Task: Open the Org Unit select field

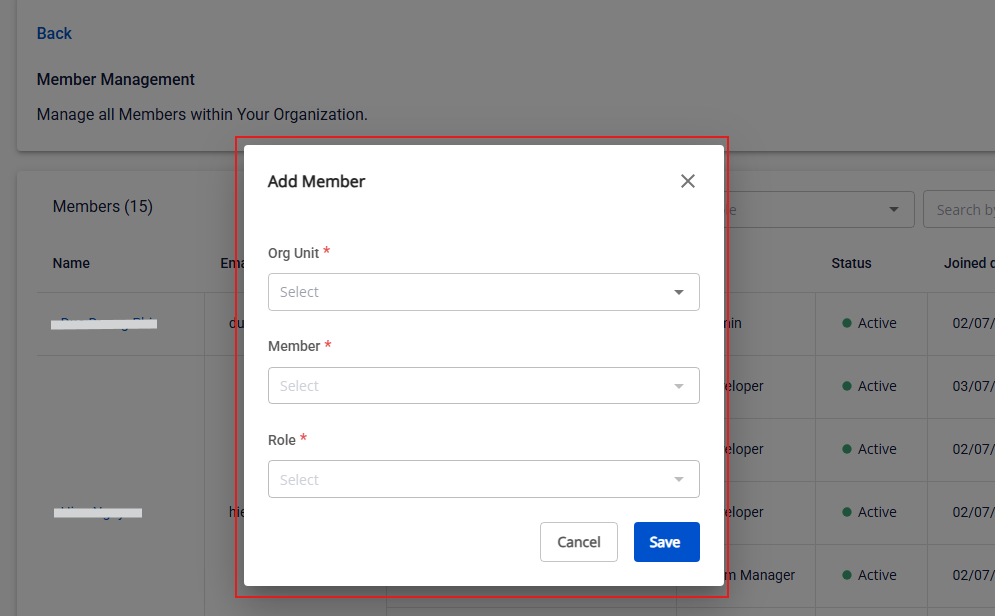Action: coord(470,292)
